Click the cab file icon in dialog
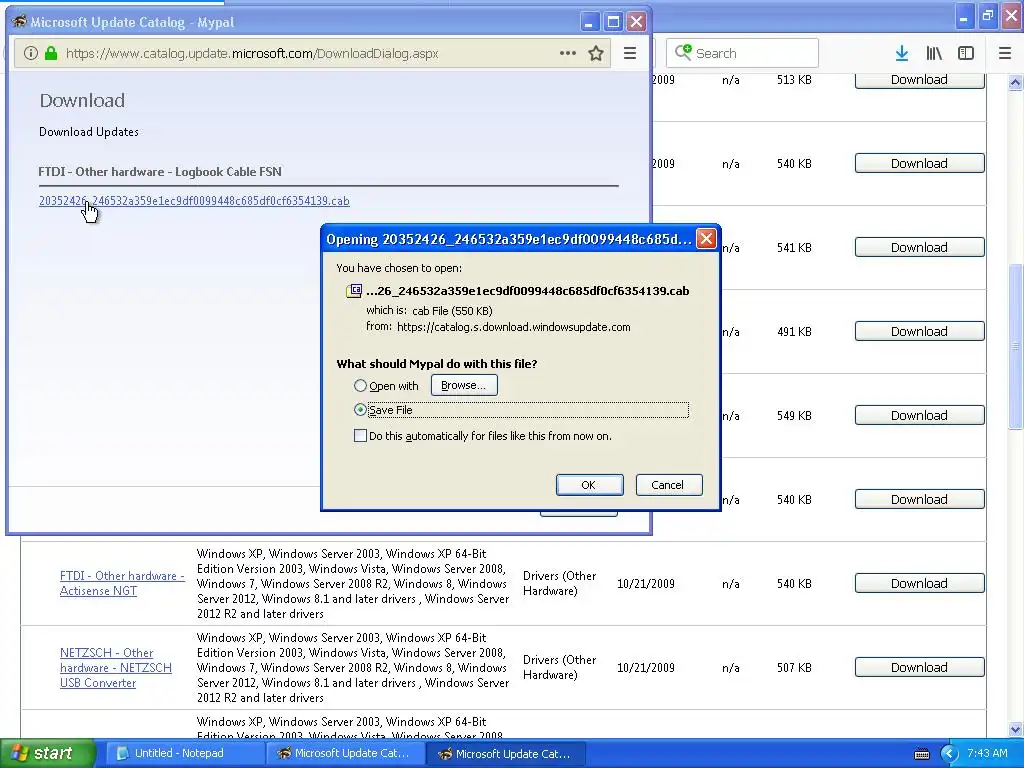This screenshot has width=1024, height=768. point(354,291)
